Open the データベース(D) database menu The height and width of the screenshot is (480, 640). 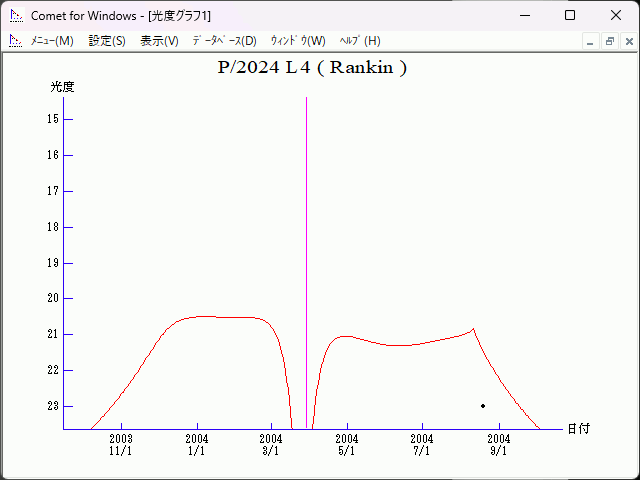(x=224, y=41)
